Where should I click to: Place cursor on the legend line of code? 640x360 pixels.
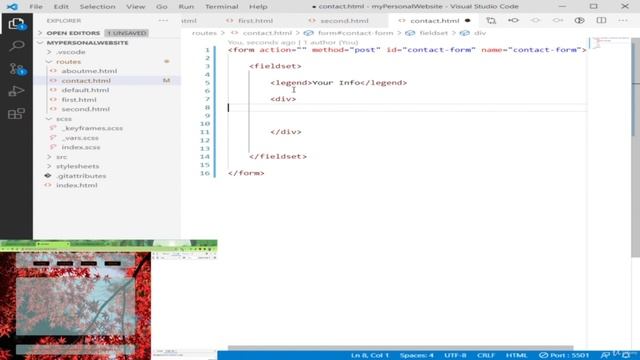338,83
